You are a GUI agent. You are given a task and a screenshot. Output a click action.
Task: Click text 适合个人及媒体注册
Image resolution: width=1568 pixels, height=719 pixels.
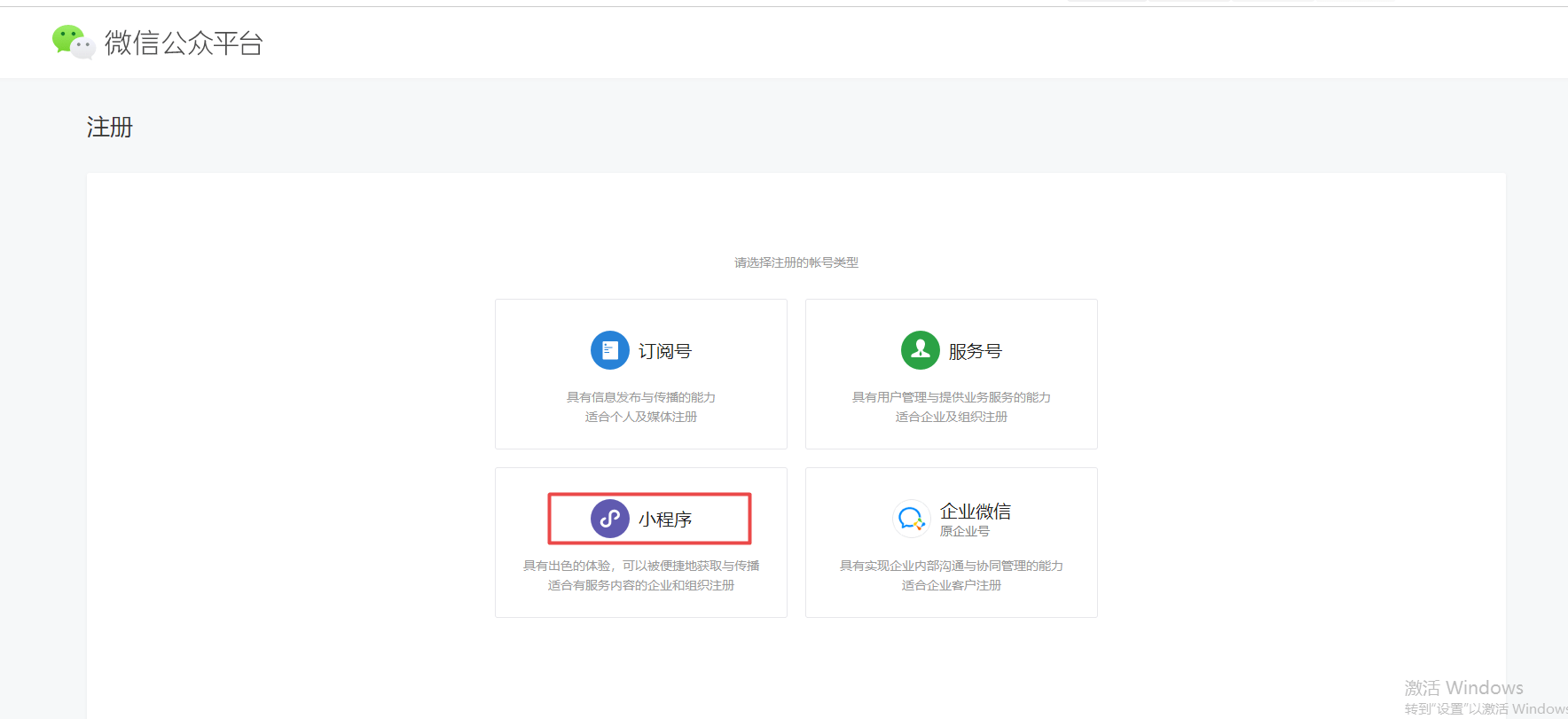pos(641,417)
